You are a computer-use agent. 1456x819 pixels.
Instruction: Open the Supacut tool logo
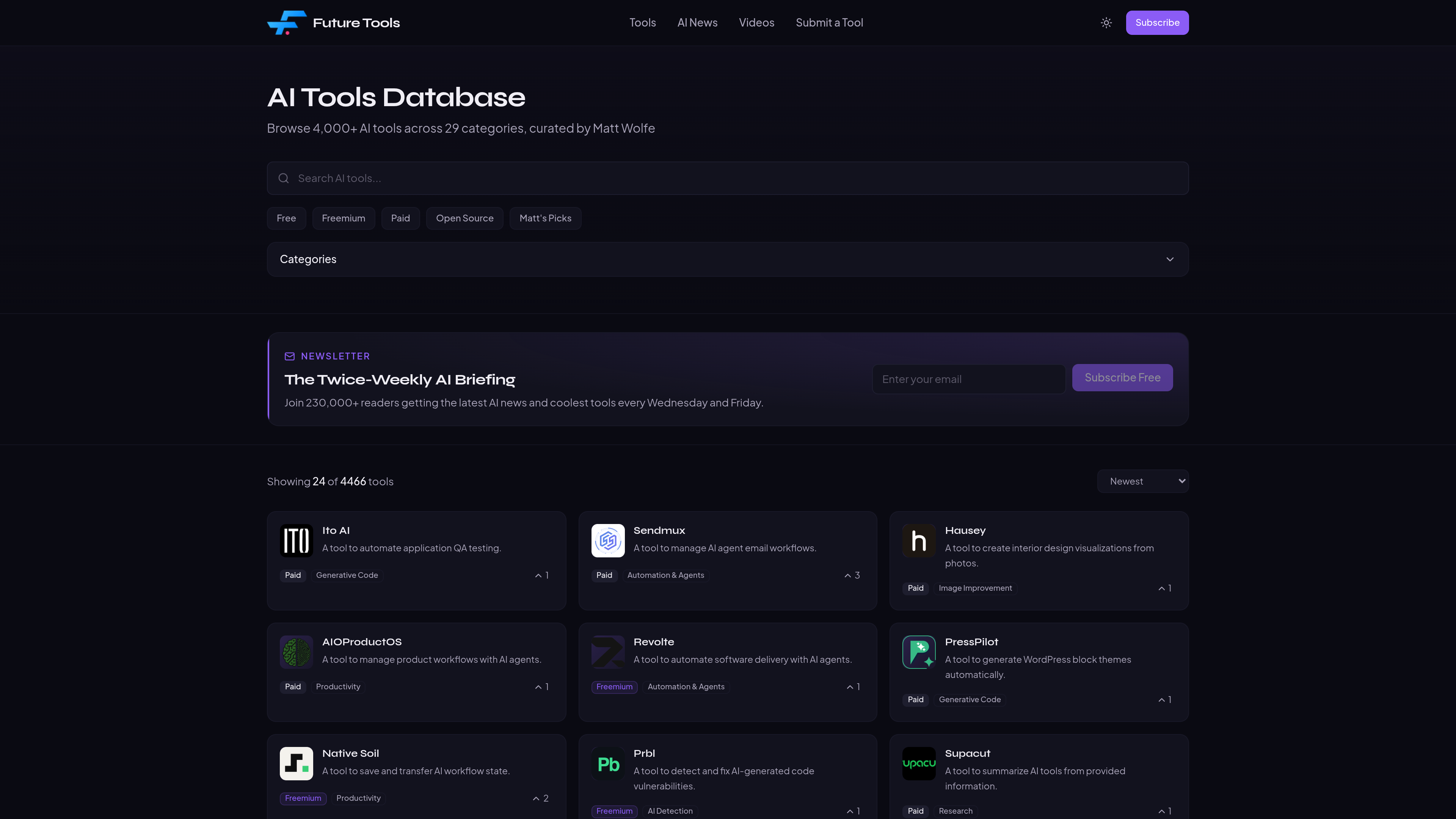(x=919, y=763)
